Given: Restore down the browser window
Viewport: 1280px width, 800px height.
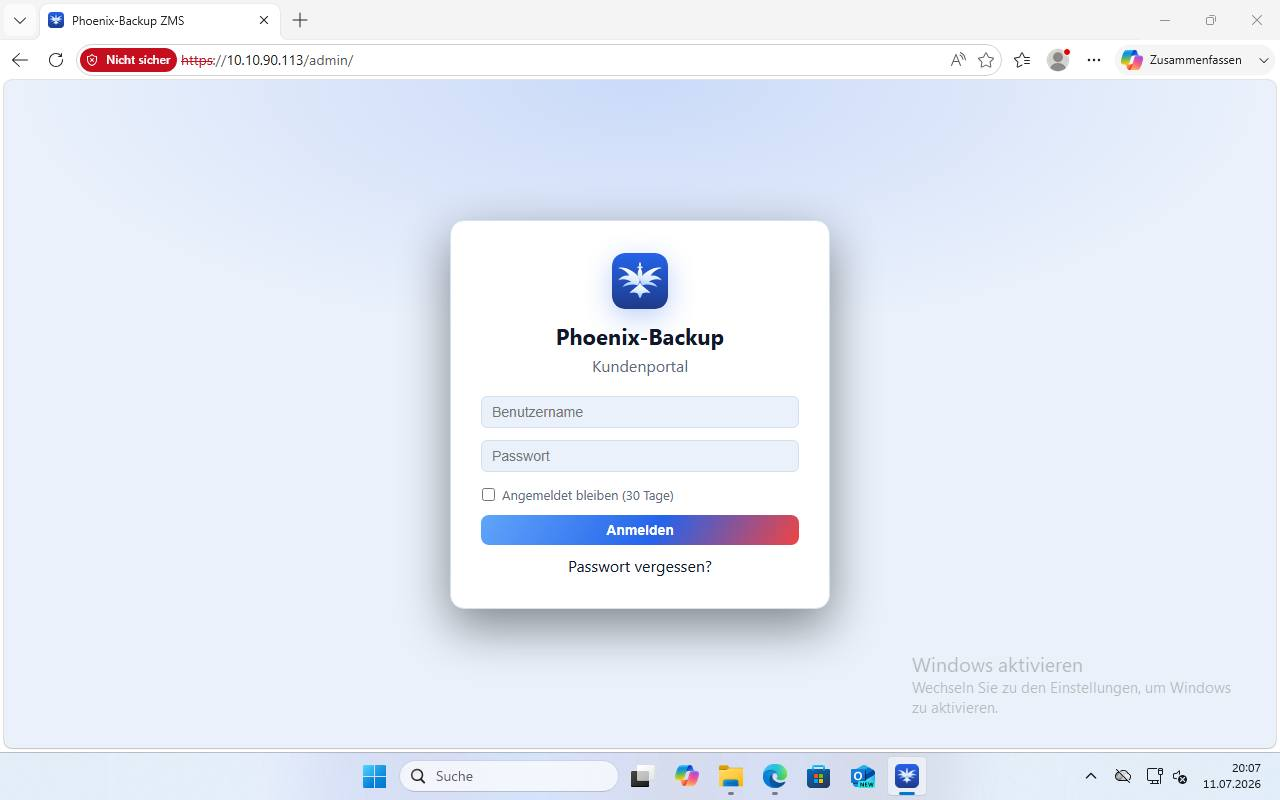Looking at the screenshot, I should click(1211, 20).
